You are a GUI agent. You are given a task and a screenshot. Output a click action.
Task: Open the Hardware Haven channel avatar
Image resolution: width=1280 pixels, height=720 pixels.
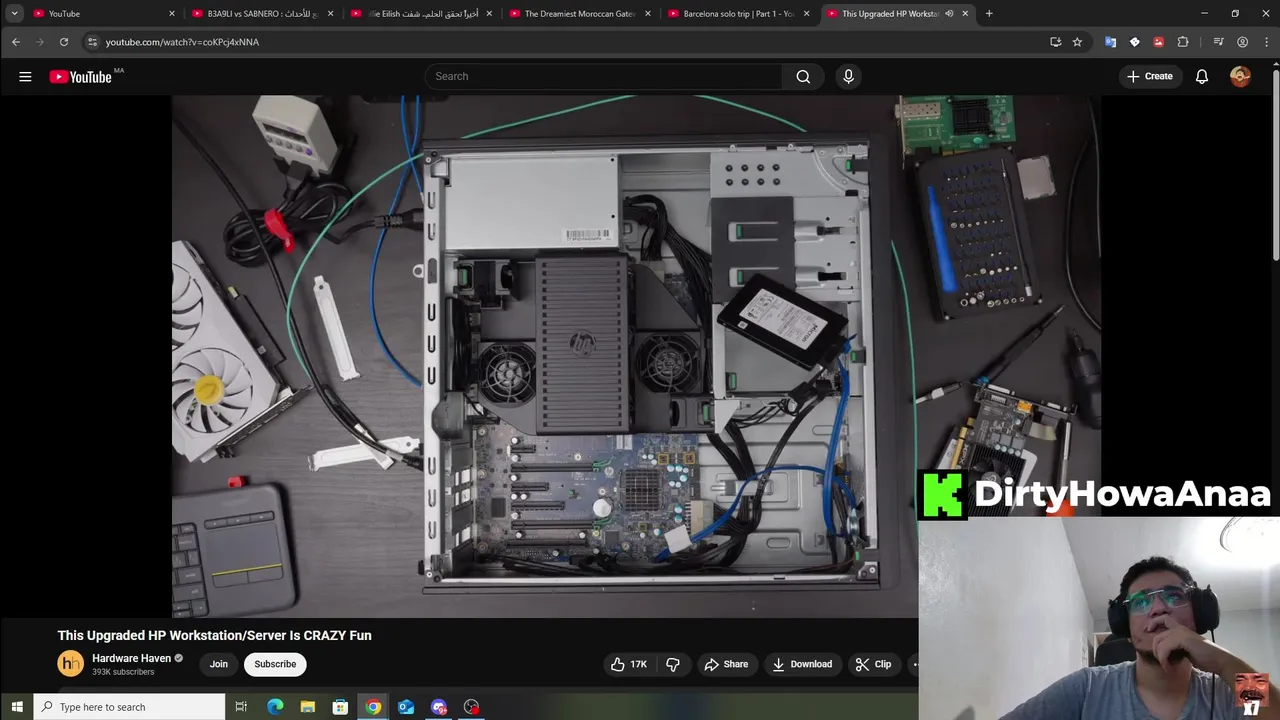tap(70, 664)
